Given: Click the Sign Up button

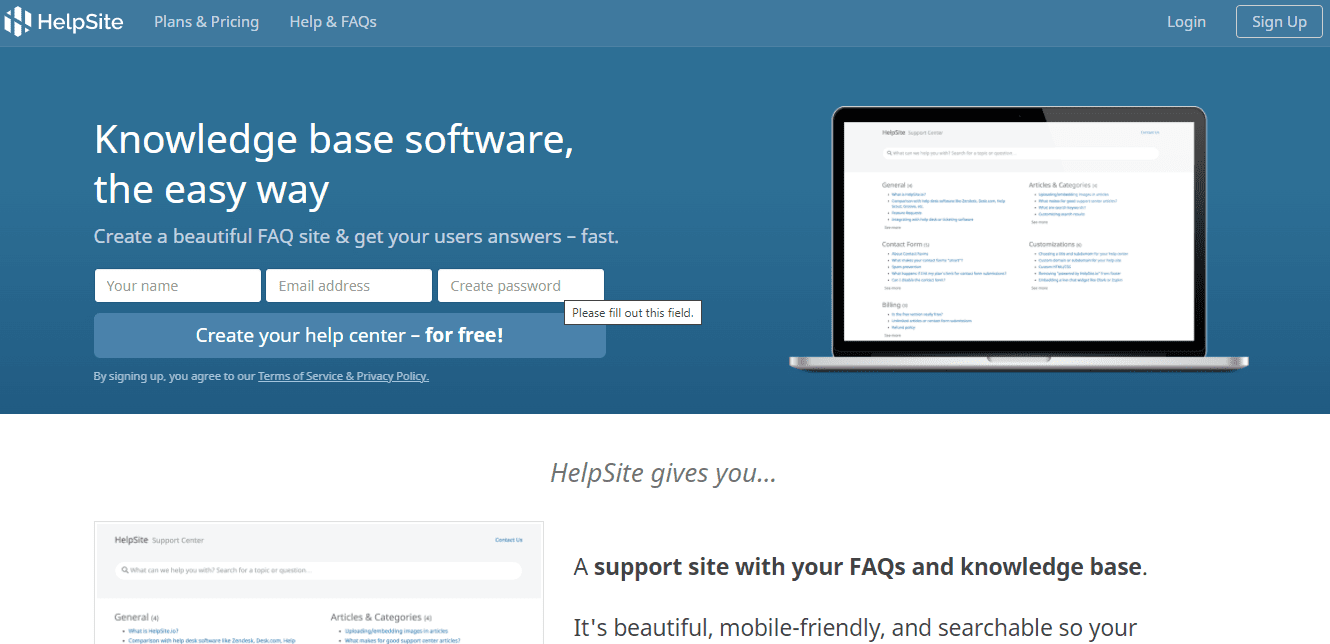Looking at the screenshot, I should coord(1279,22).
